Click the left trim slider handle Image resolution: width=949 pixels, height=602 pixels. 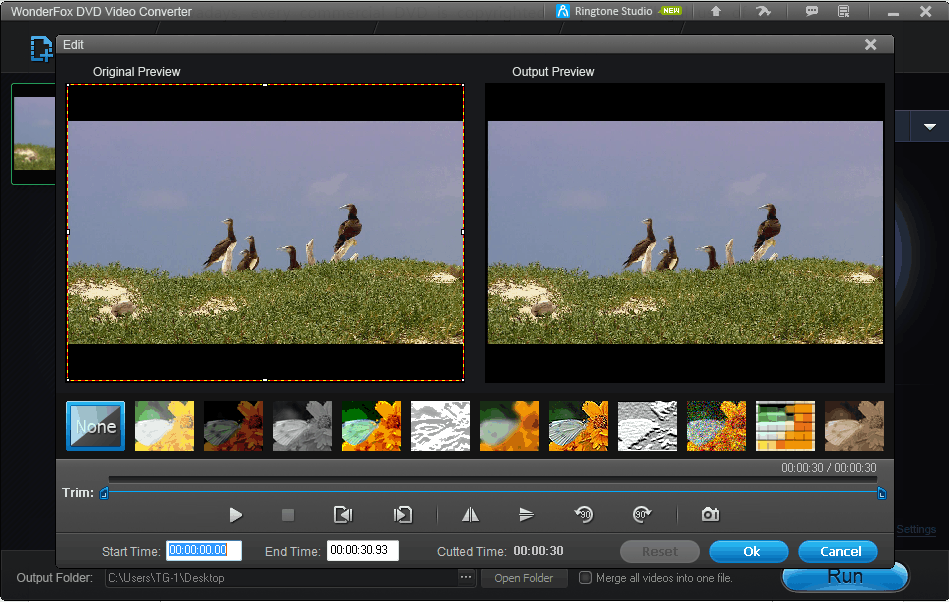click(x=104, y=494)
